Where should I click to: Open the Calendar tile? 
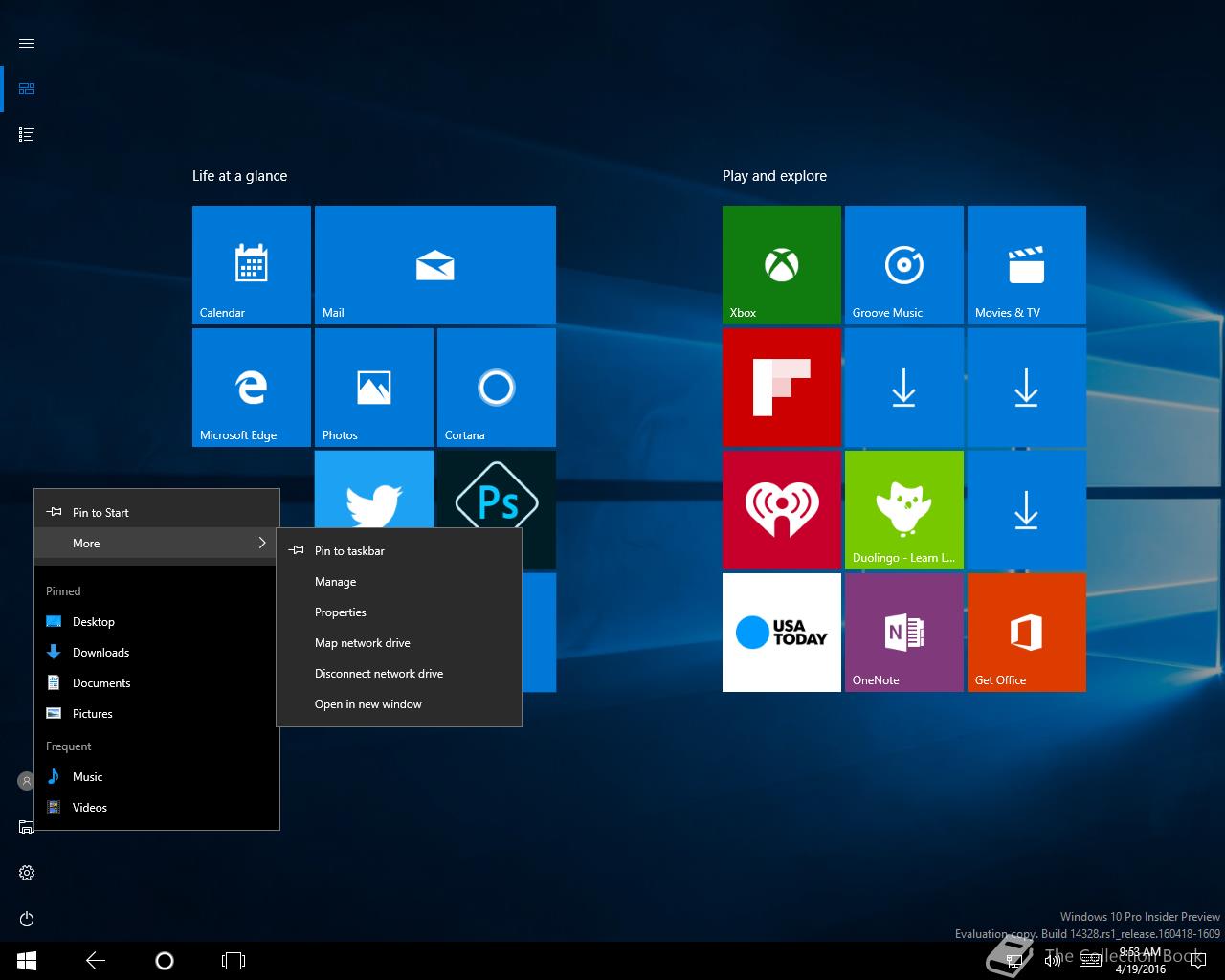click(x=252, y=265)
